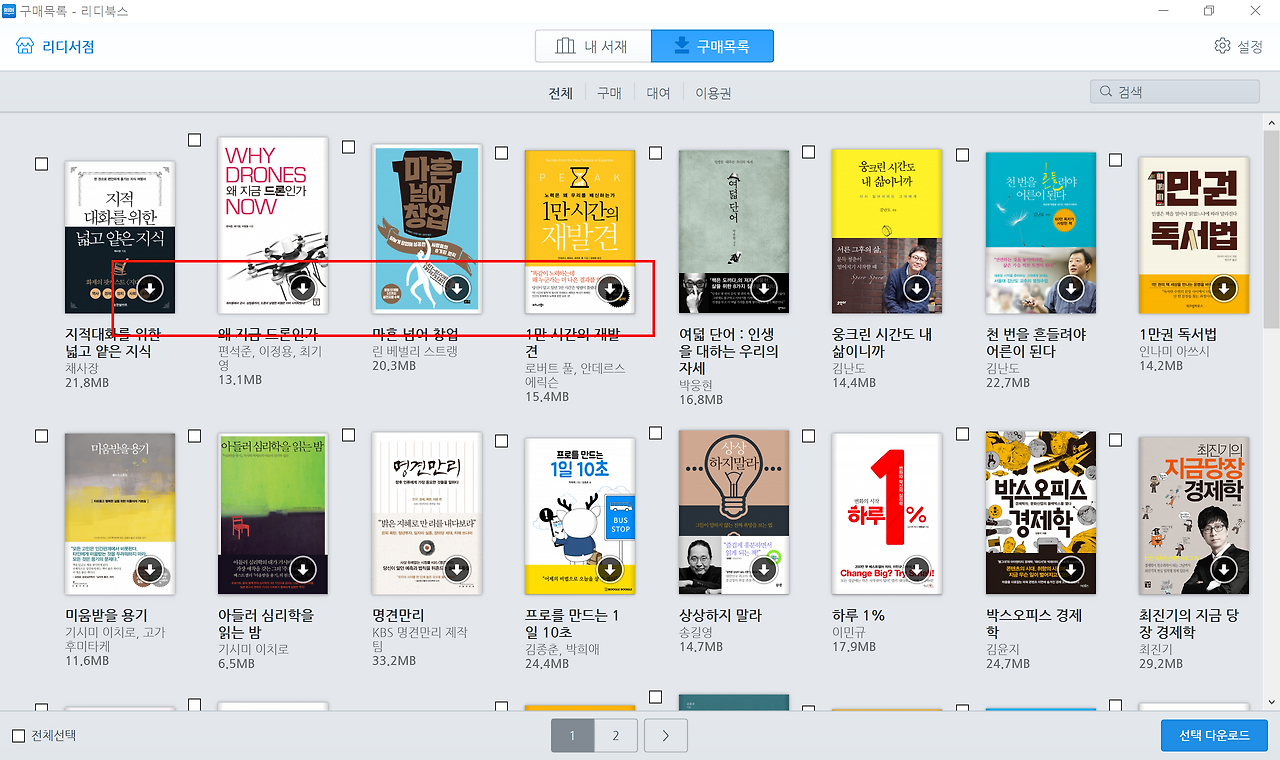The width and height of the screenshot is (1280, 760).
Task: Go to page 1
Action: pos(572,736)
